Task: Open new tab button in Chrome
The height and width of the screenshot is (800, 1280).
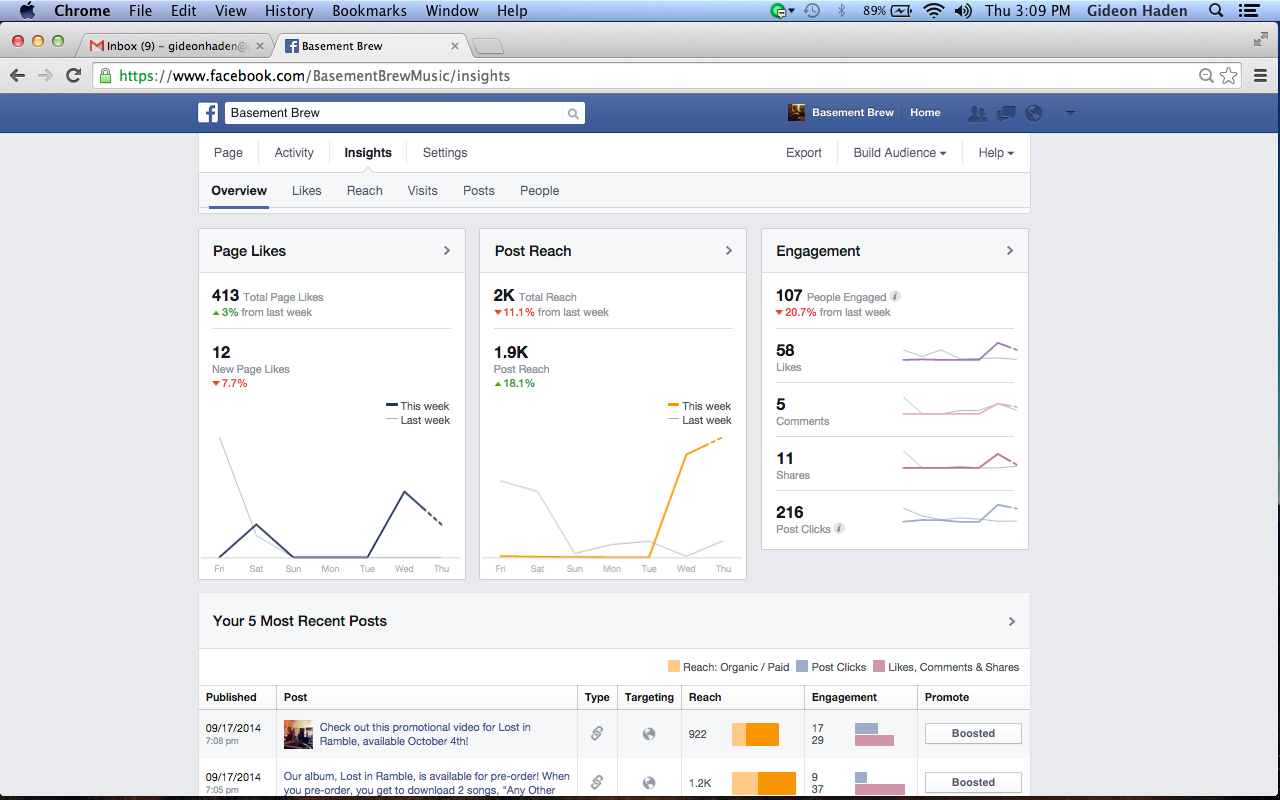Action: pos(487,46)
